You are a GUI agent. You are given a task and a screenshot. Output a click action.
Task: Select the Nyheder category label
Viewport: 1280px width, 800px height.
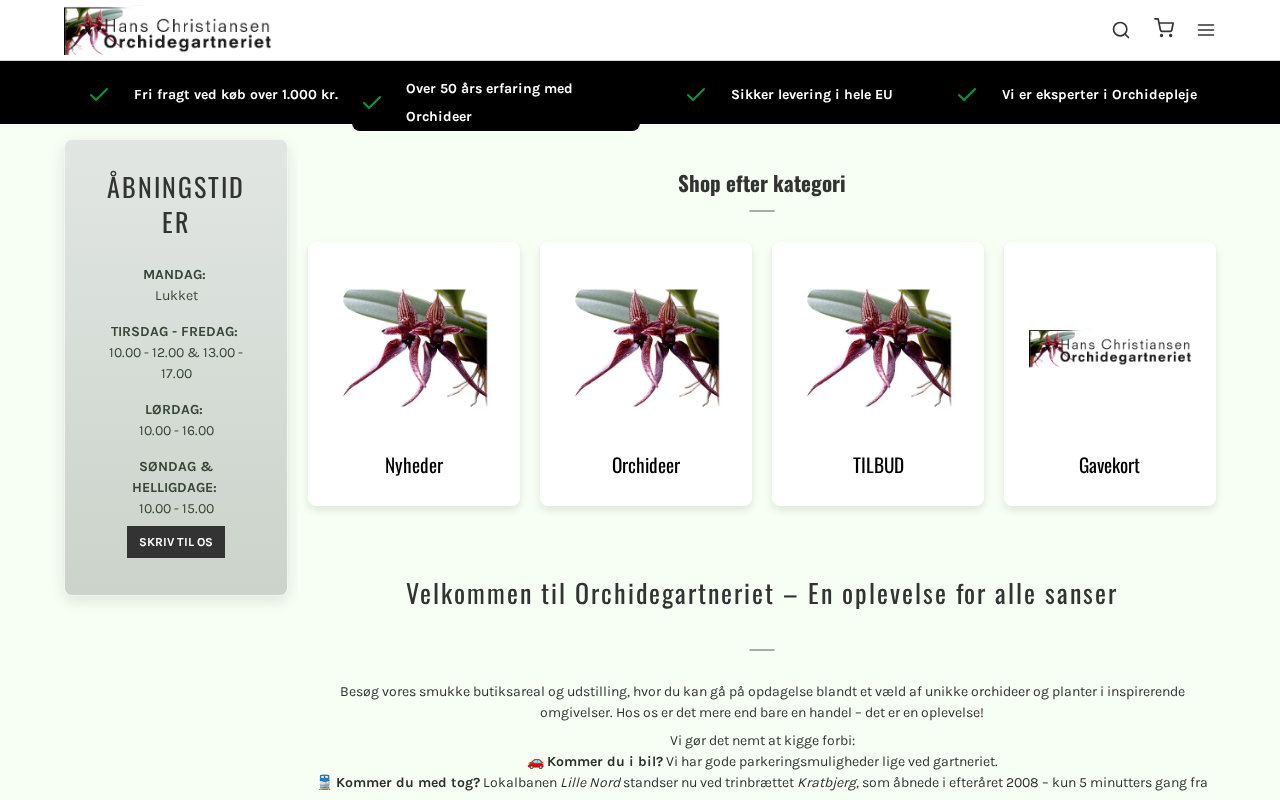(x=414, y=465)
